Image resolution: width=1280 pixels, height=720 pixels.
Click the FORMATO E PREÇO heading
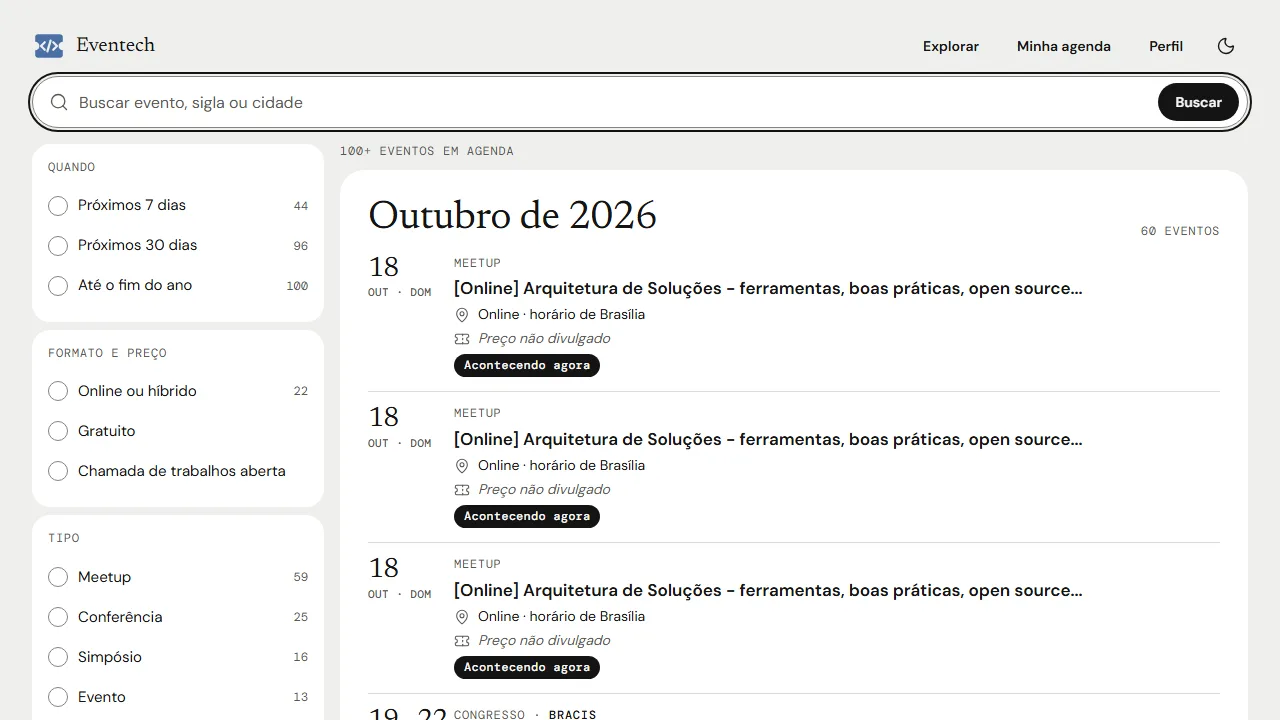[x=108, y=353]
